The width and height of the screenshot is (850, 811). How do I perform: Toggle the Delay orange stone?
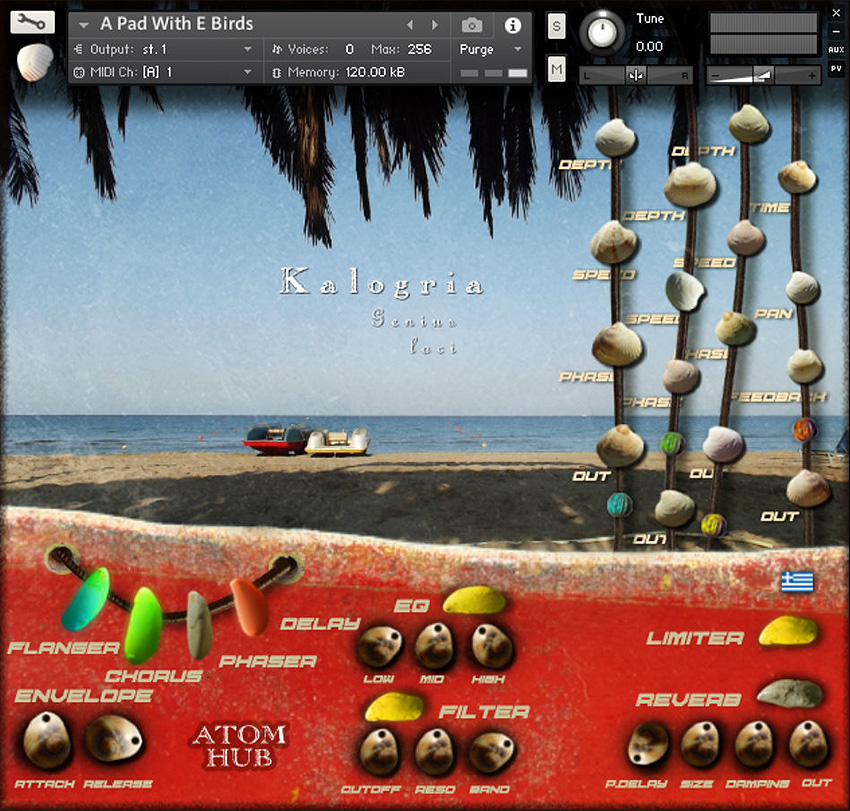pyautogui.click(x=249, y=606)
